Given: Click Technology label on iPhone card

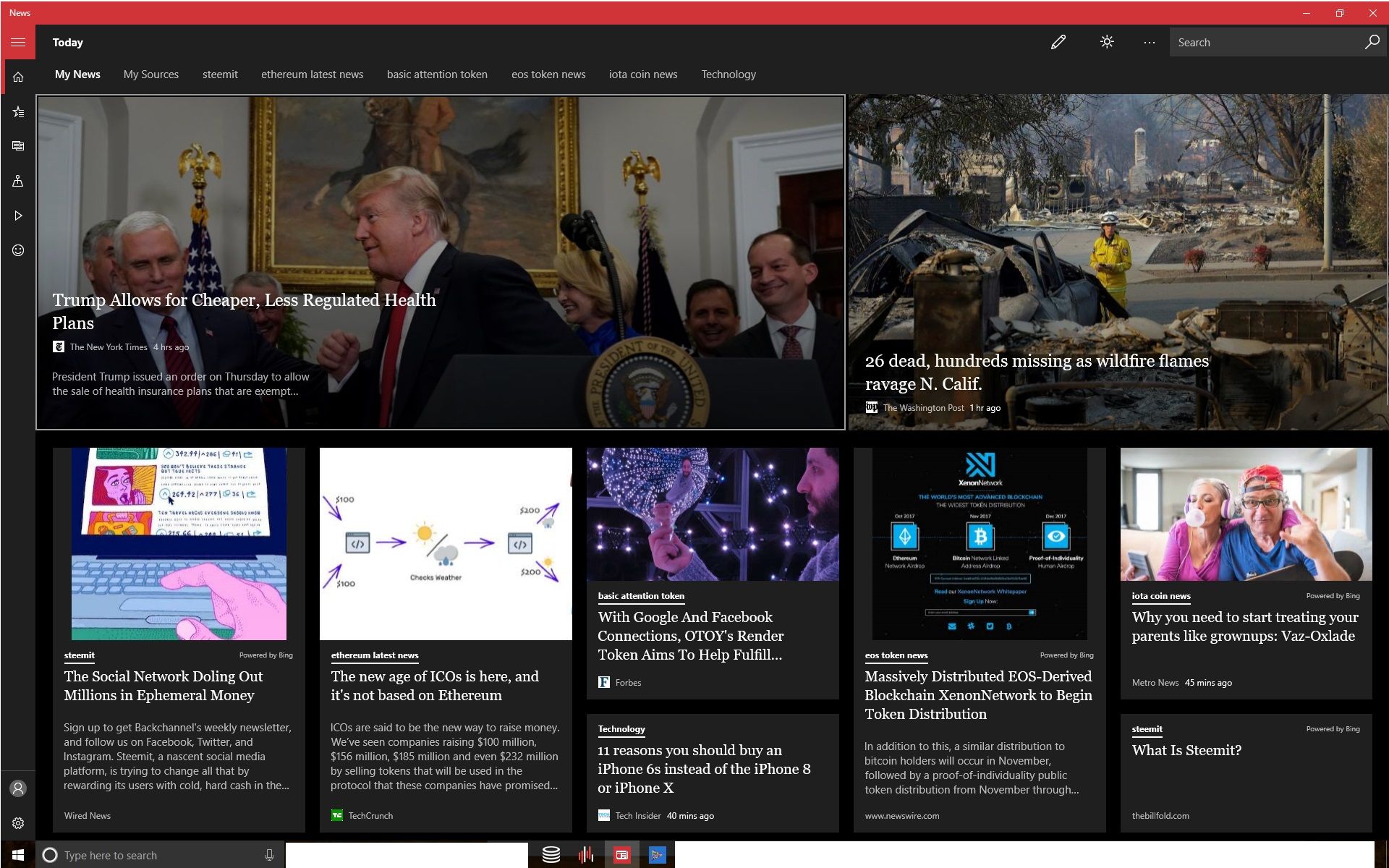Looking at the screenshot, I should coord(621,729).
